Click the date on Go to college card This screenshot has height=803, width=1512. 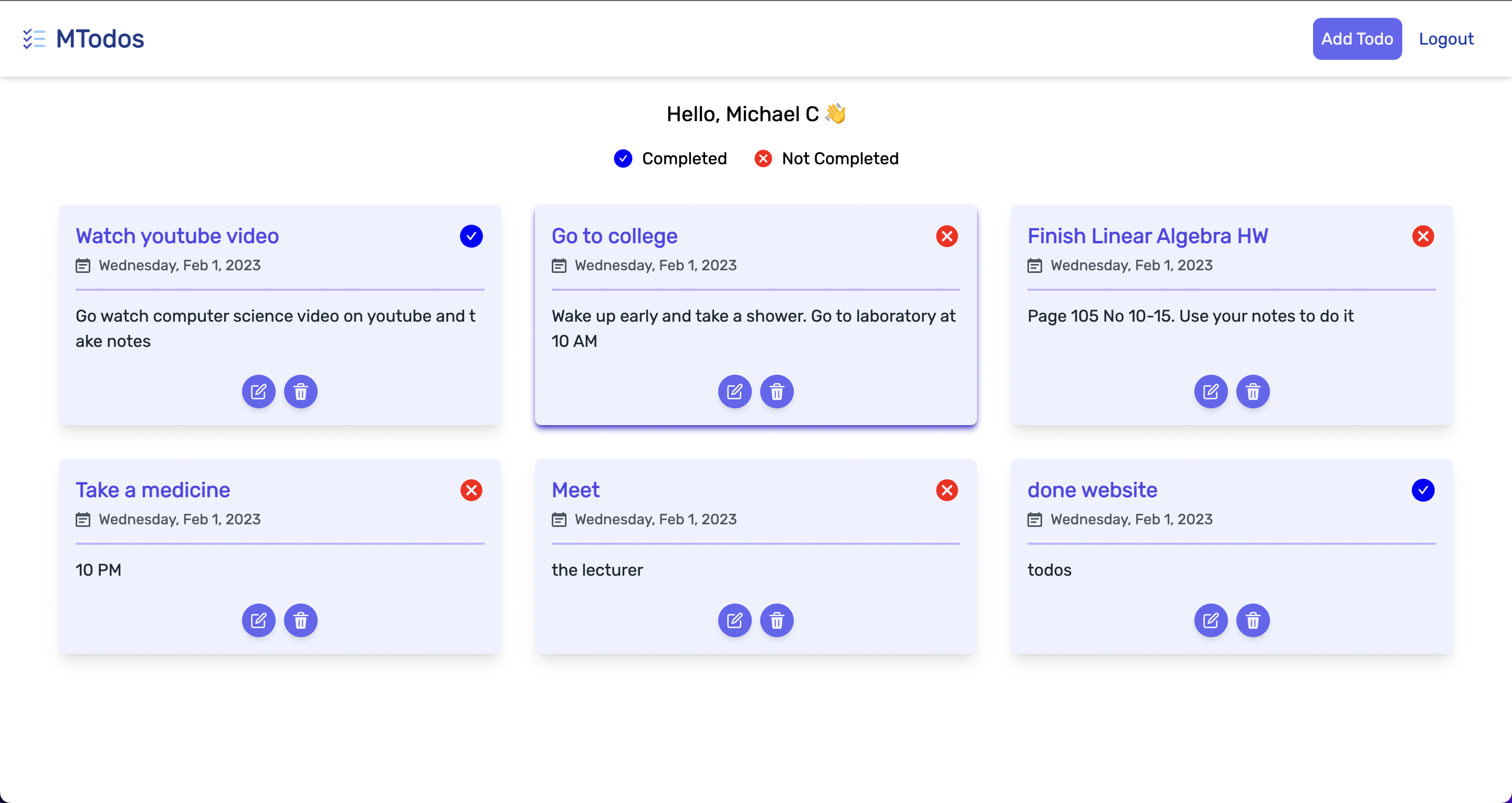pyautogui.click(x=656, y=266)
